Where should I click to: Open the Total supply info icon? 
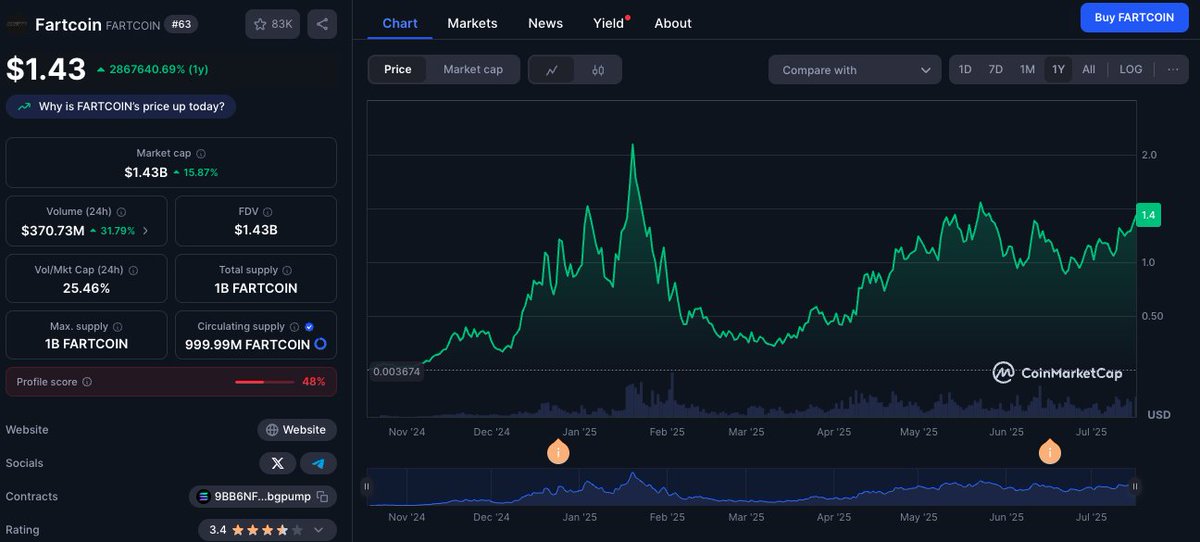(287, 270)
